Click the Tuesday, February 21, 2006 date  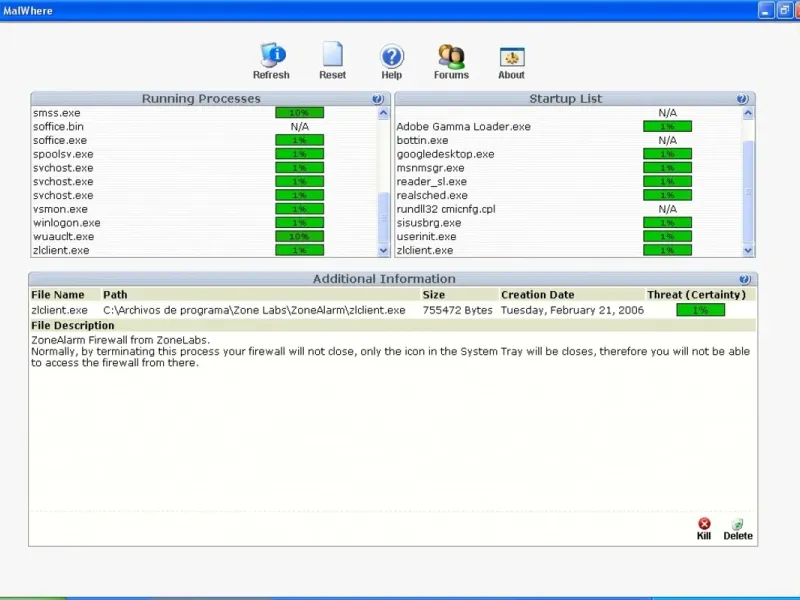coord(572,310)
